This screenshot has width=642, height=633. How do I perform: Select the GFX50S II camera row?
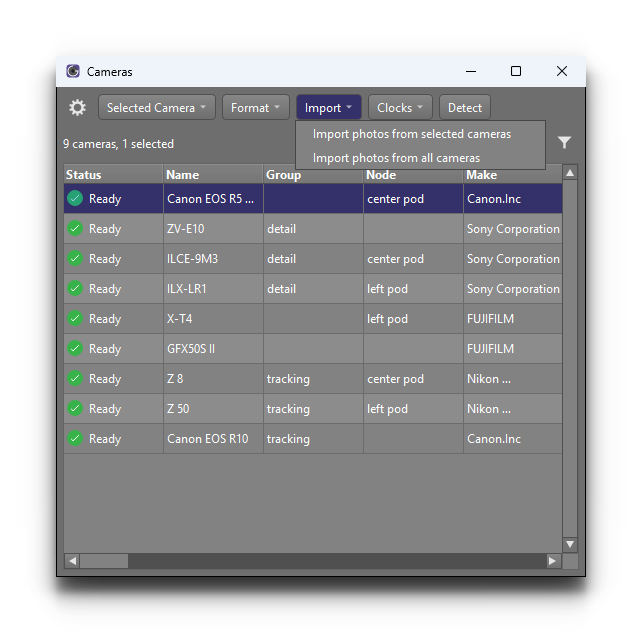point(313,348)
